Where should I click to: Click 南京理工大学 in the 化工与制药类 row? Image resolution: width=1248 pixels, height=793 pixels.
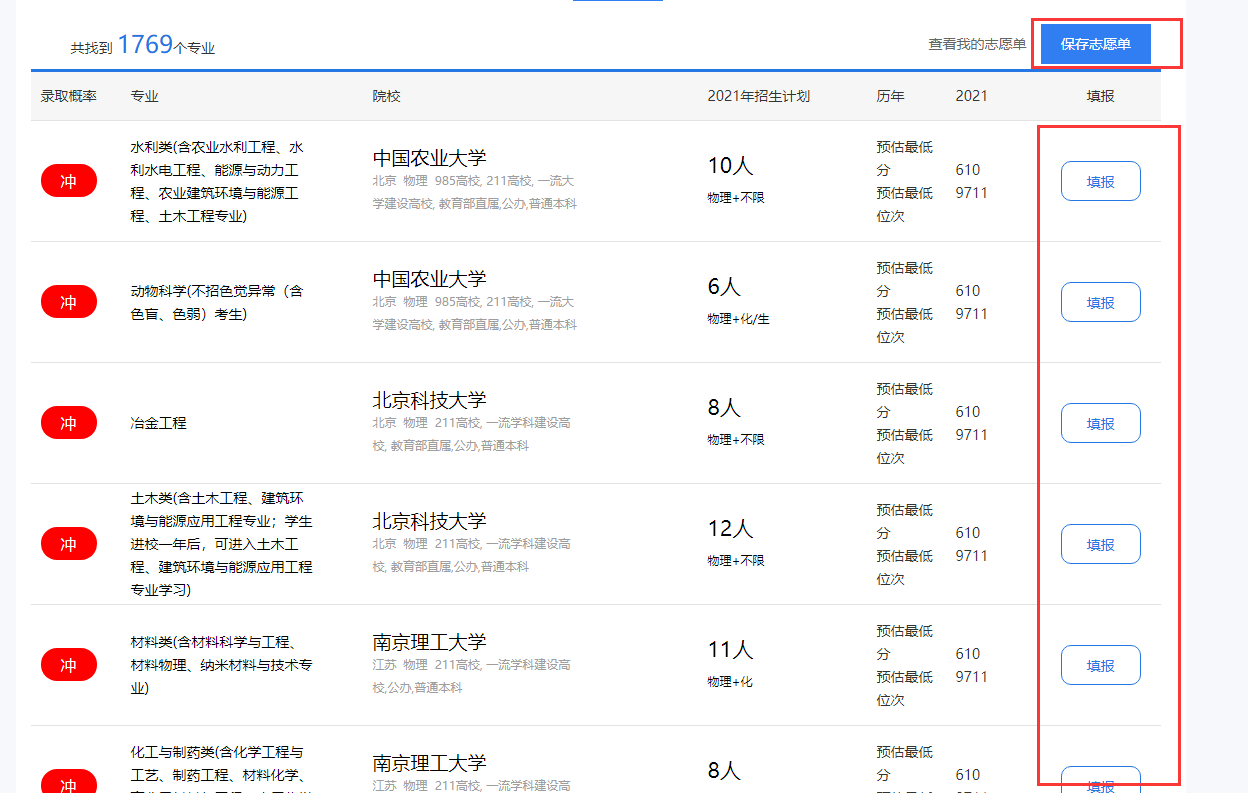(430, 763)
